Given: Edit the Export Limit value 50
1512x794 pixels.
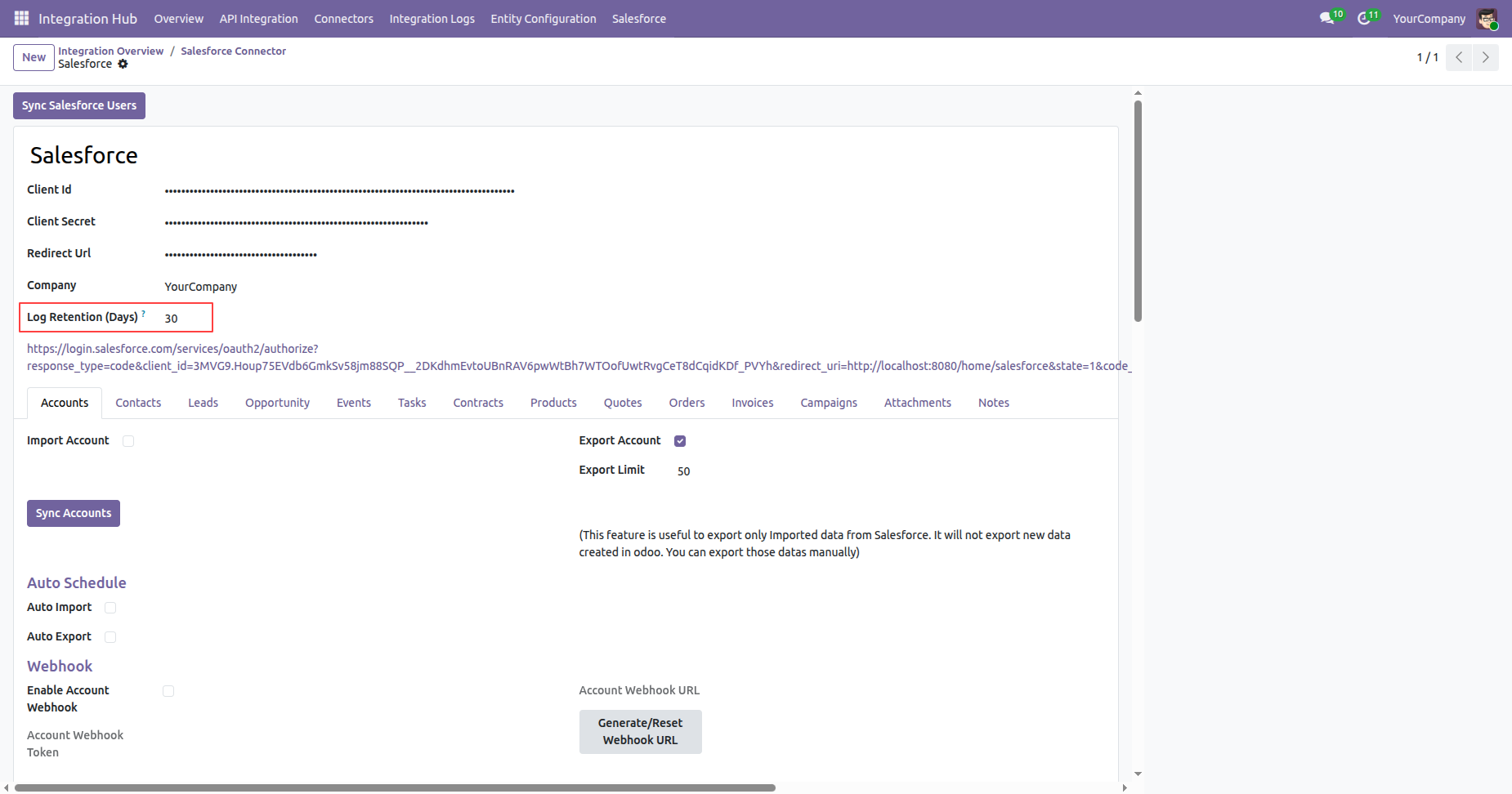Looking at the screenshot, I should pos(684,471).
